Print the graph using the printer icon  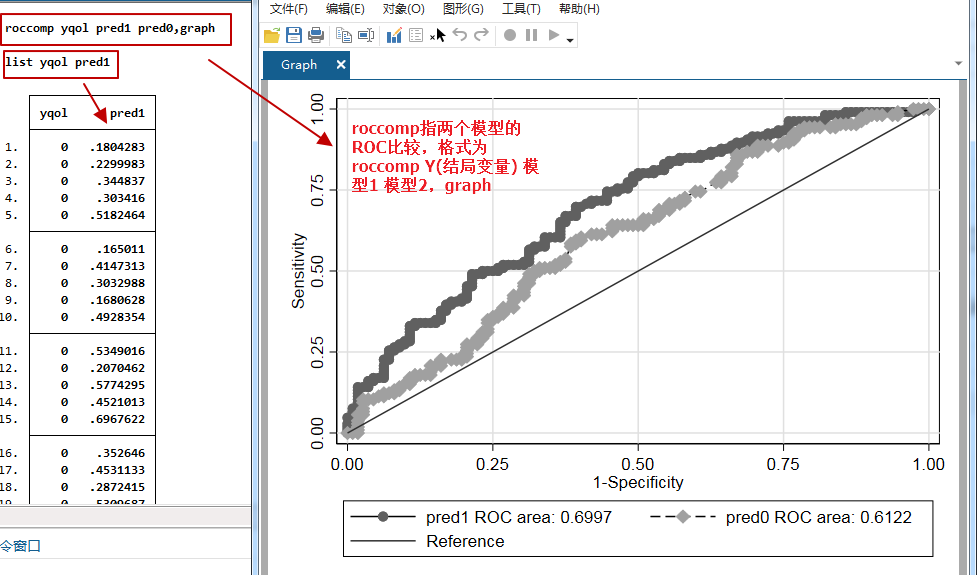tap(316, 36)
